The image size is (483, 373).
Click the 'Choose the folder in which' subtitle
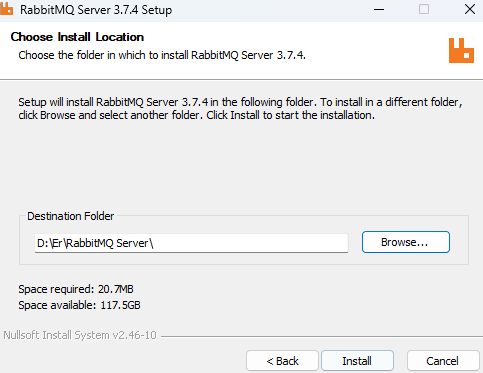162,55
